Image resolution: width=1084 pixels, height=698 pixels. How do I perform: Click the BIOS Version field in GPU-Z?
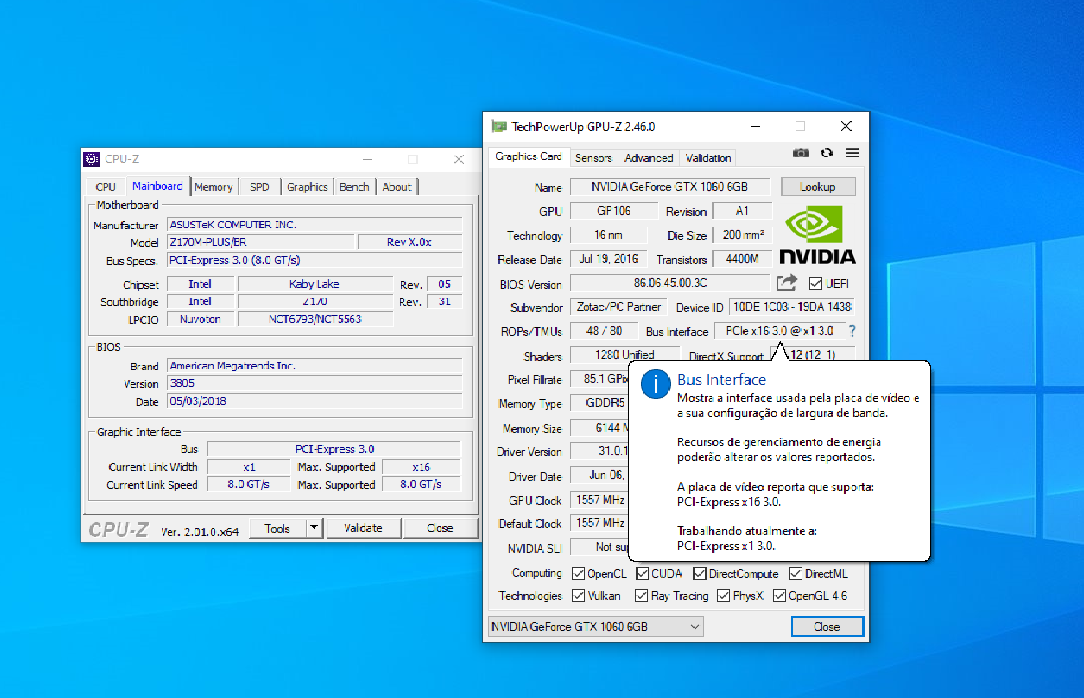point(670,283)
